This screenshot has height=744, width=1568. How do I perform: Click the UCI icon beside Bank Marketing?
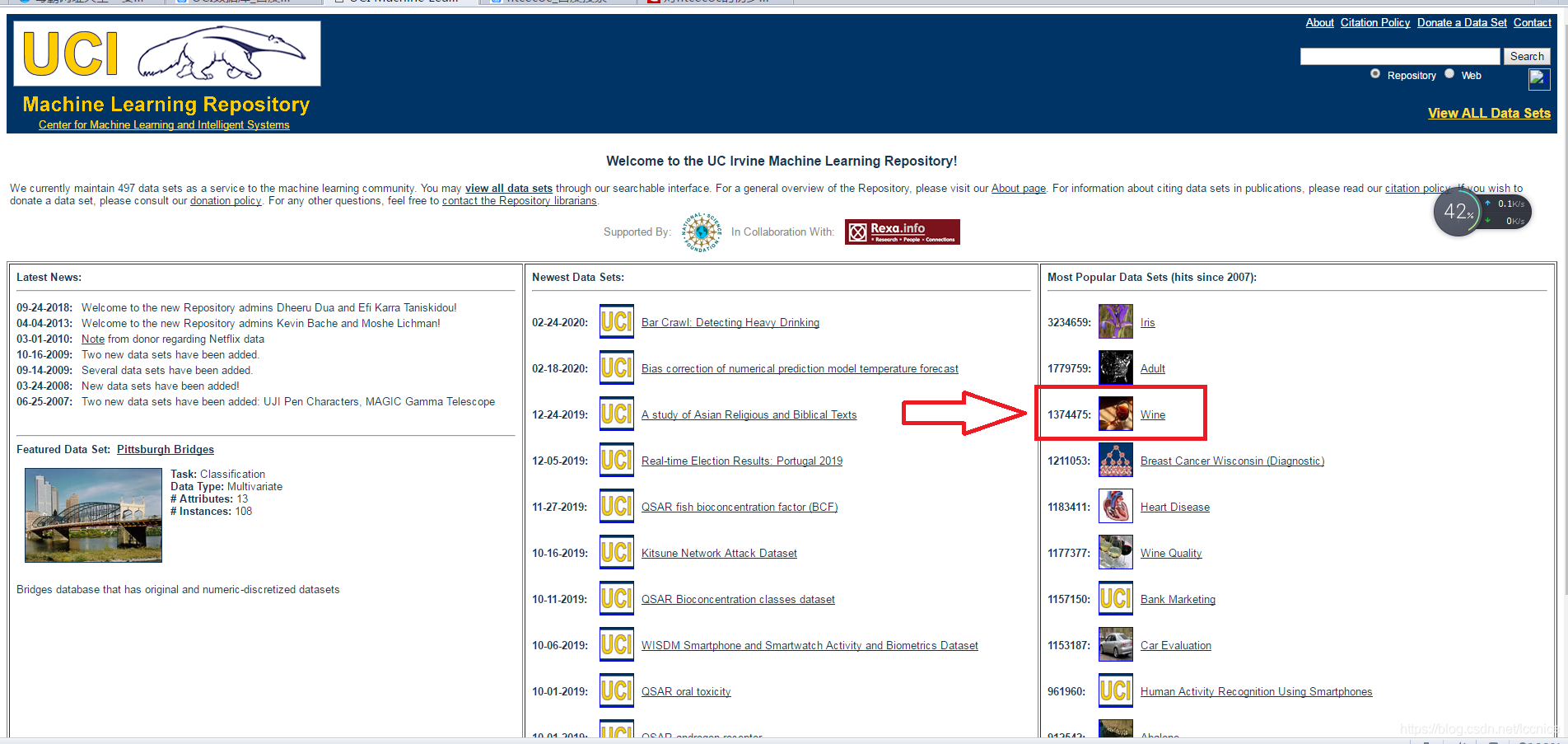tap(1116, 599)
